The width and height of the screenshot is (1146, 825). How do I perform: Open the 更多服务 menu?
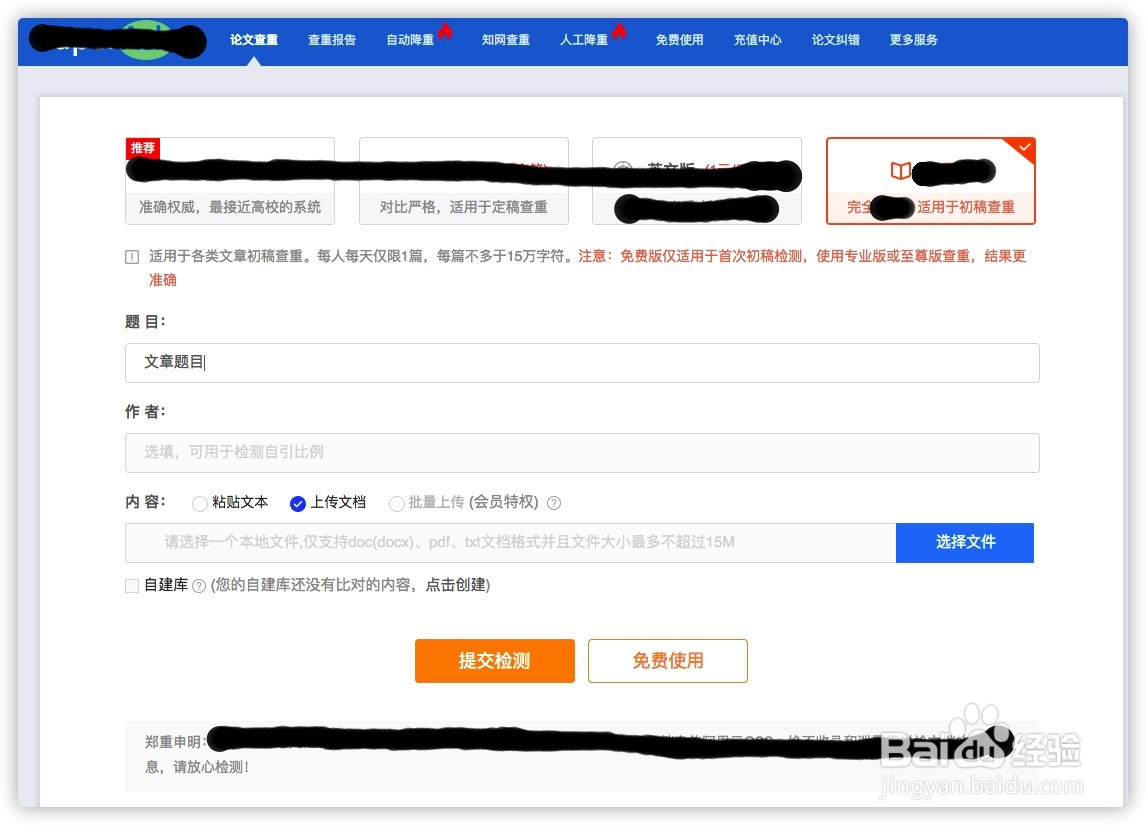coord(912,40)
